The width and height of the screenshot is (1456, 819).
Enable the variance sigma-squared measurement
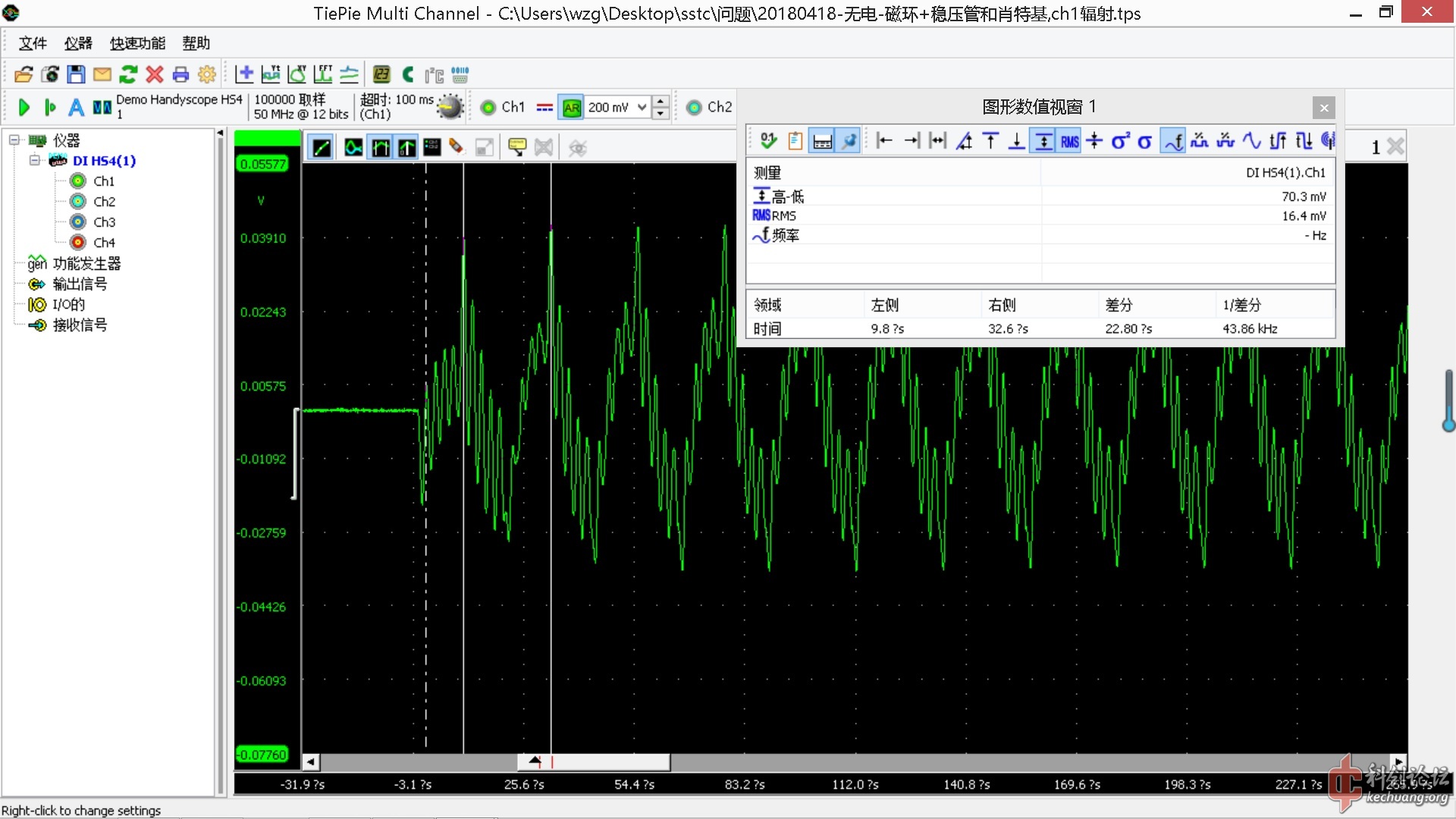click(1120, 141)
